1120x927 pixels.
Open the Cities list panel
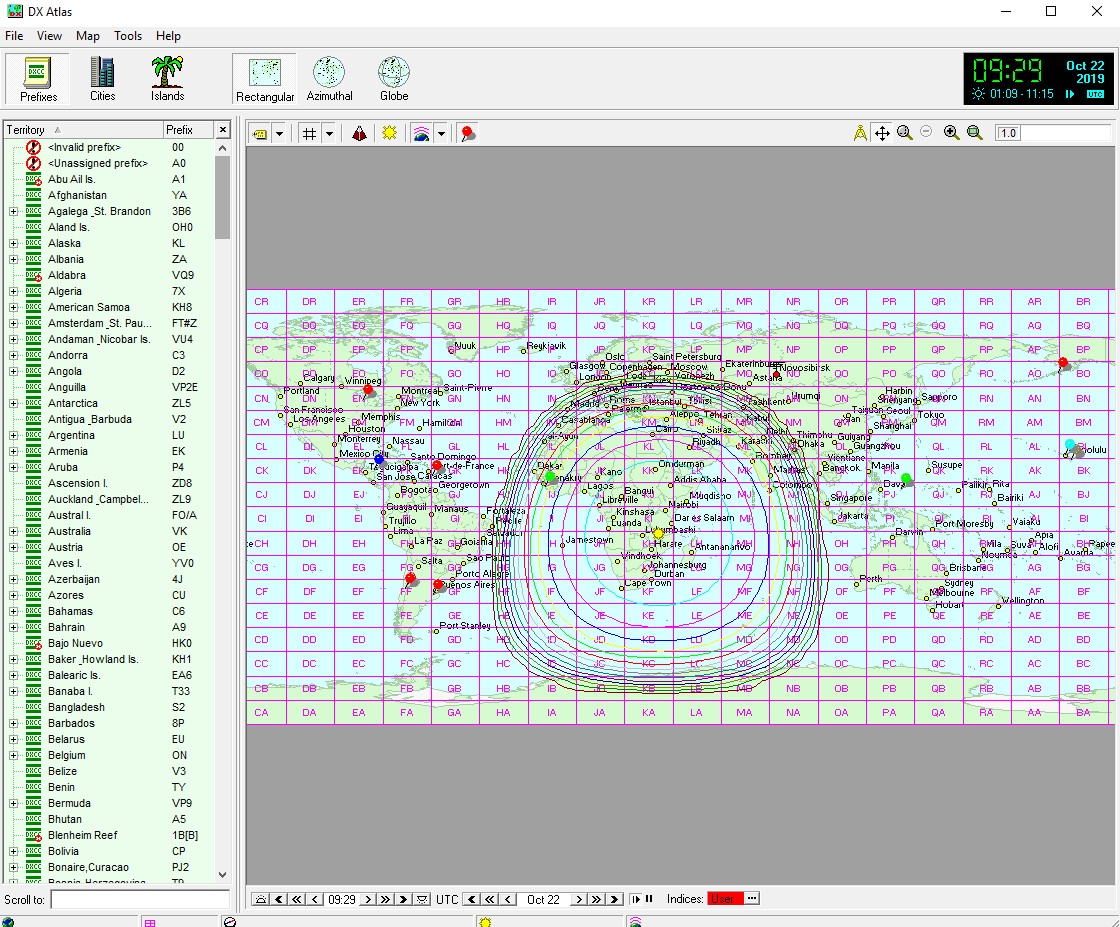click(102, 78)
